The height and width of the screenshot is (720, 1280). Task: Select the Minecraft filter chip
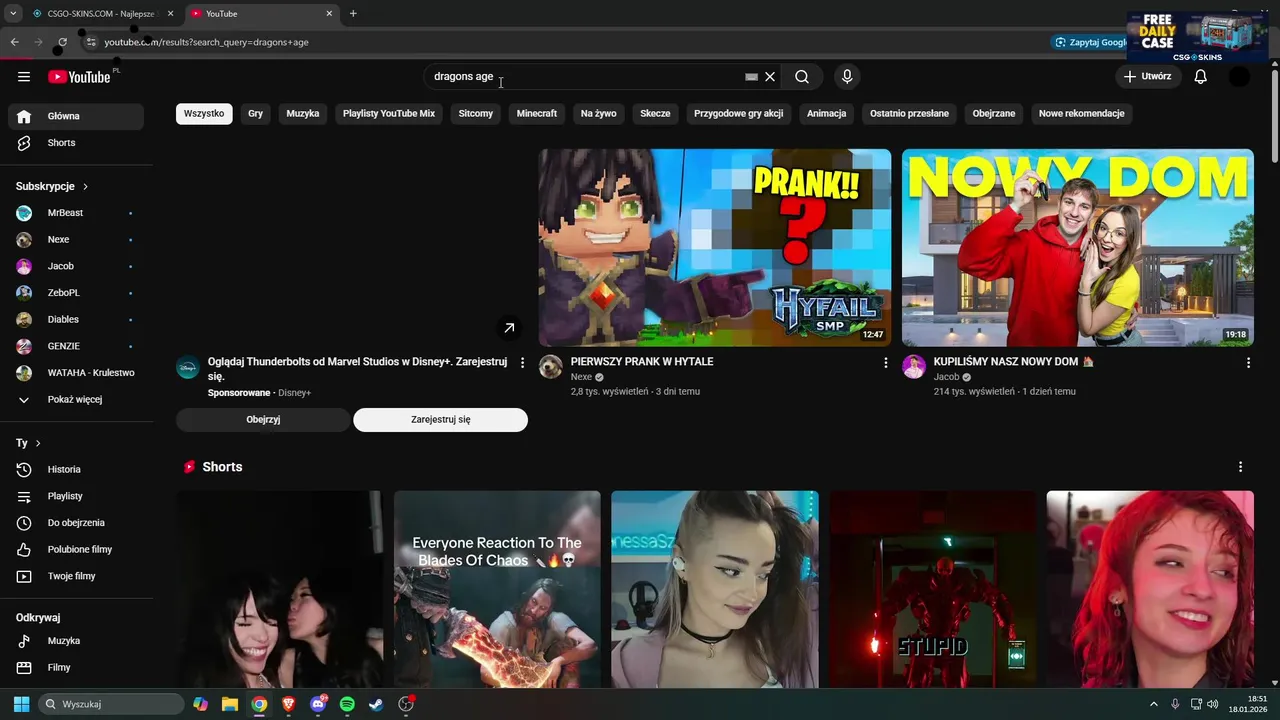(537, 114)
